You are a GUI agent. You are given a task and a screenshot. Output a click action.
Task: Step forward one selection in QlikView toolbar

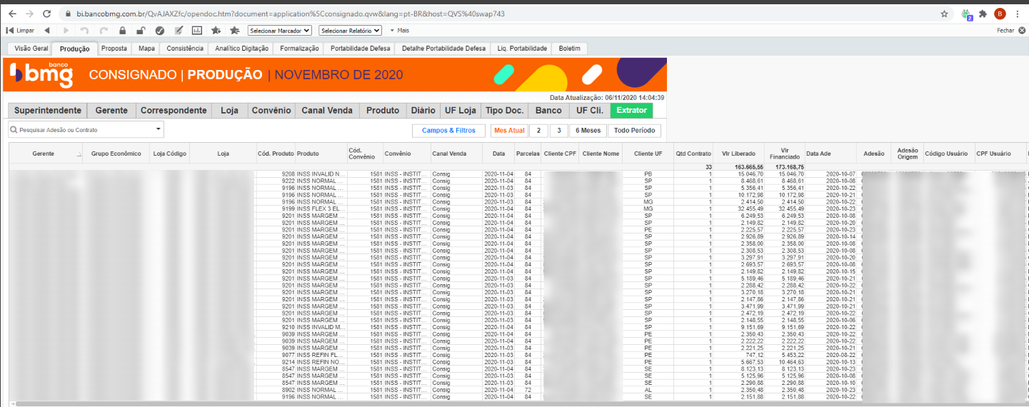66,30
